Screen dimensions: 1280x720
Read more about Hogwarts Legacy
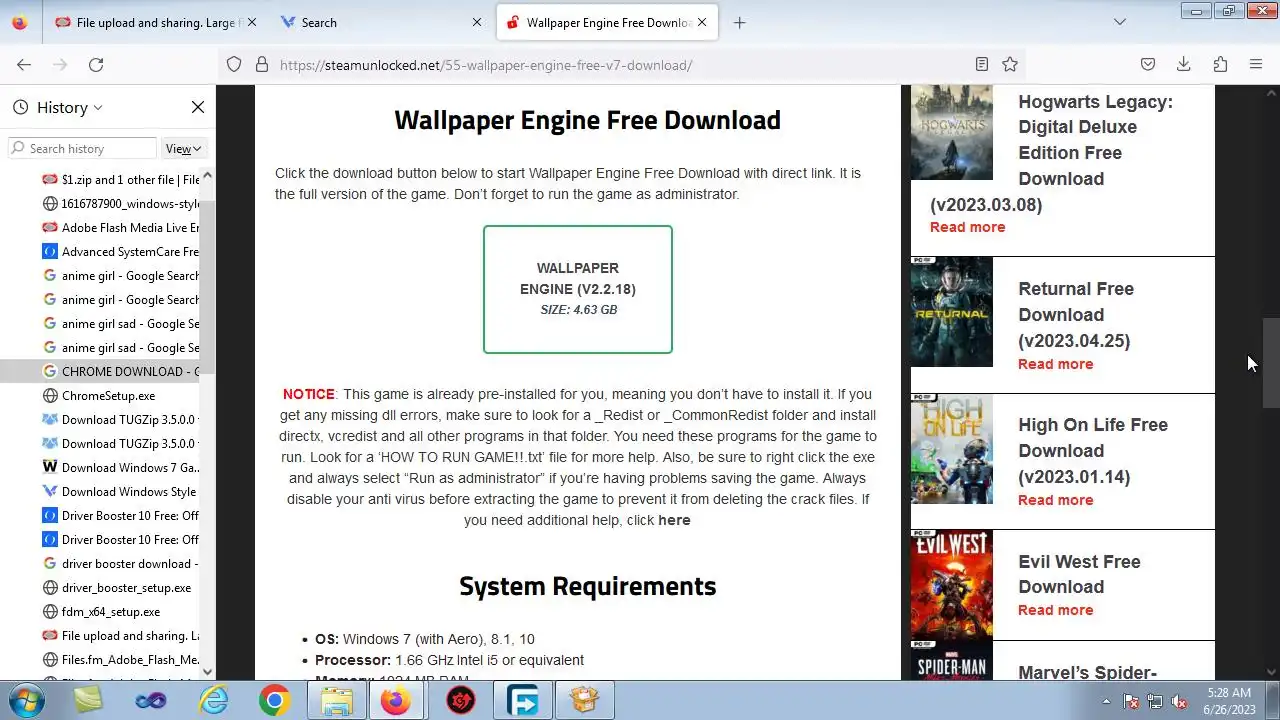(967, 227)
